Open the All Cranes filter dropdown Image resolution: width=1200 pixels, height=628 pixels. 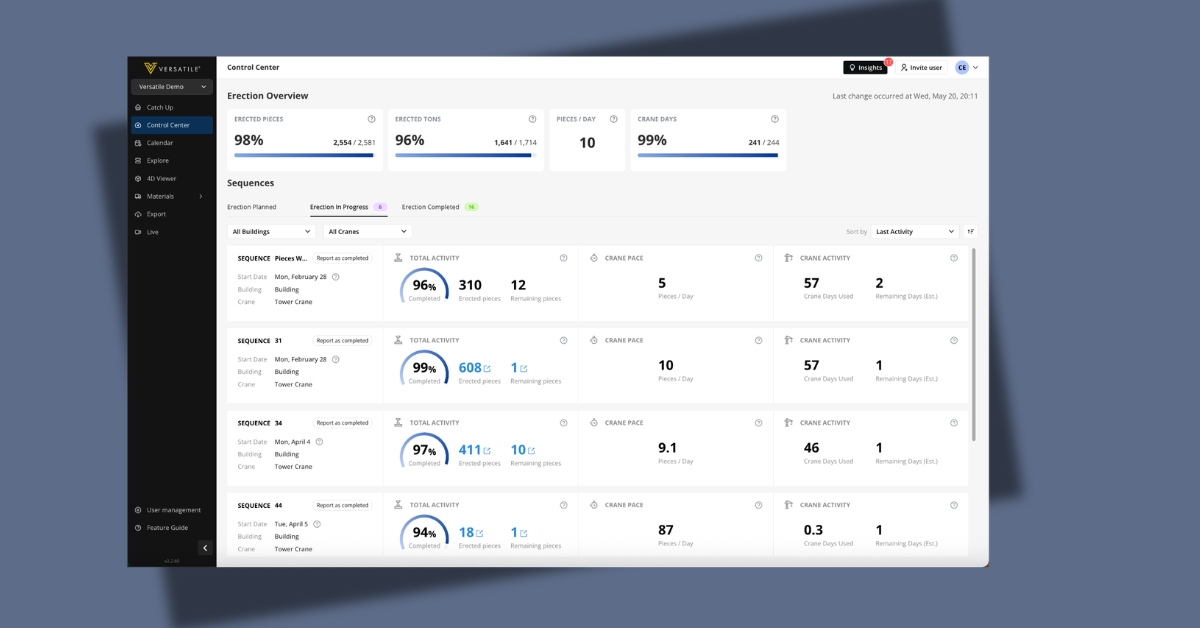pos(367,231)
